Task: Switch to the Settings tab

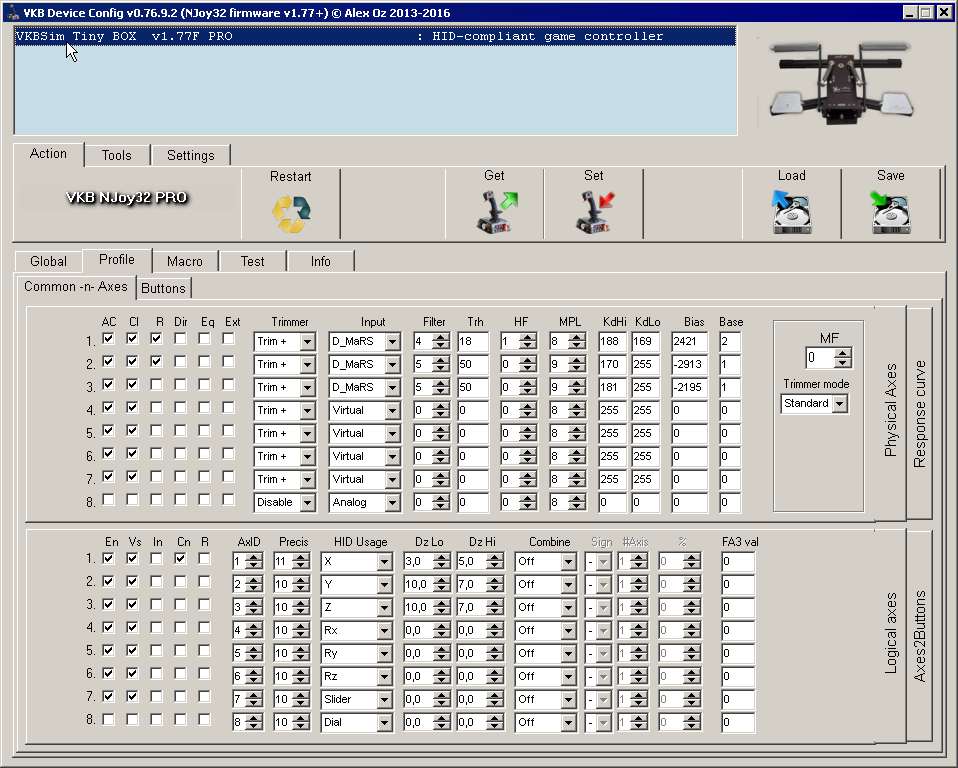Action: click(x=191, y=155)
